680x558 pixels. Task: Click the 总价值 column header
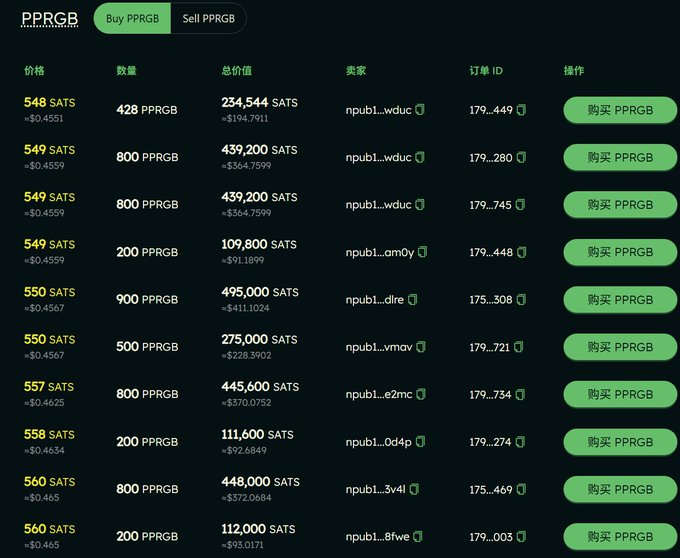(237, 70)
